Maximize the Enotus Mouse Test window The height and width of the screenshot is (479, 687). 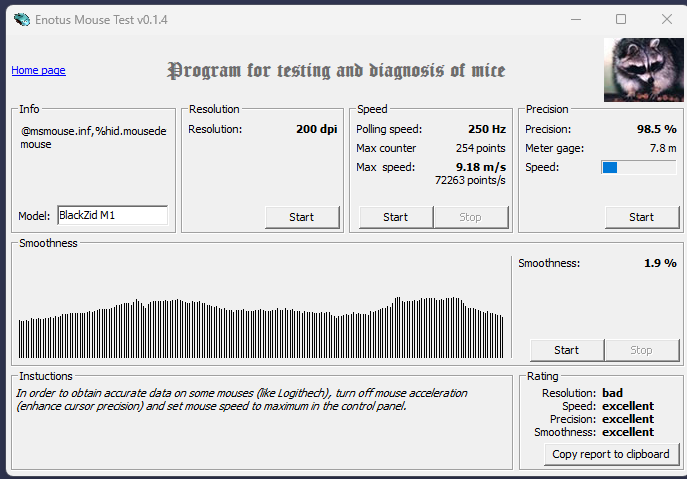(621, 19)
